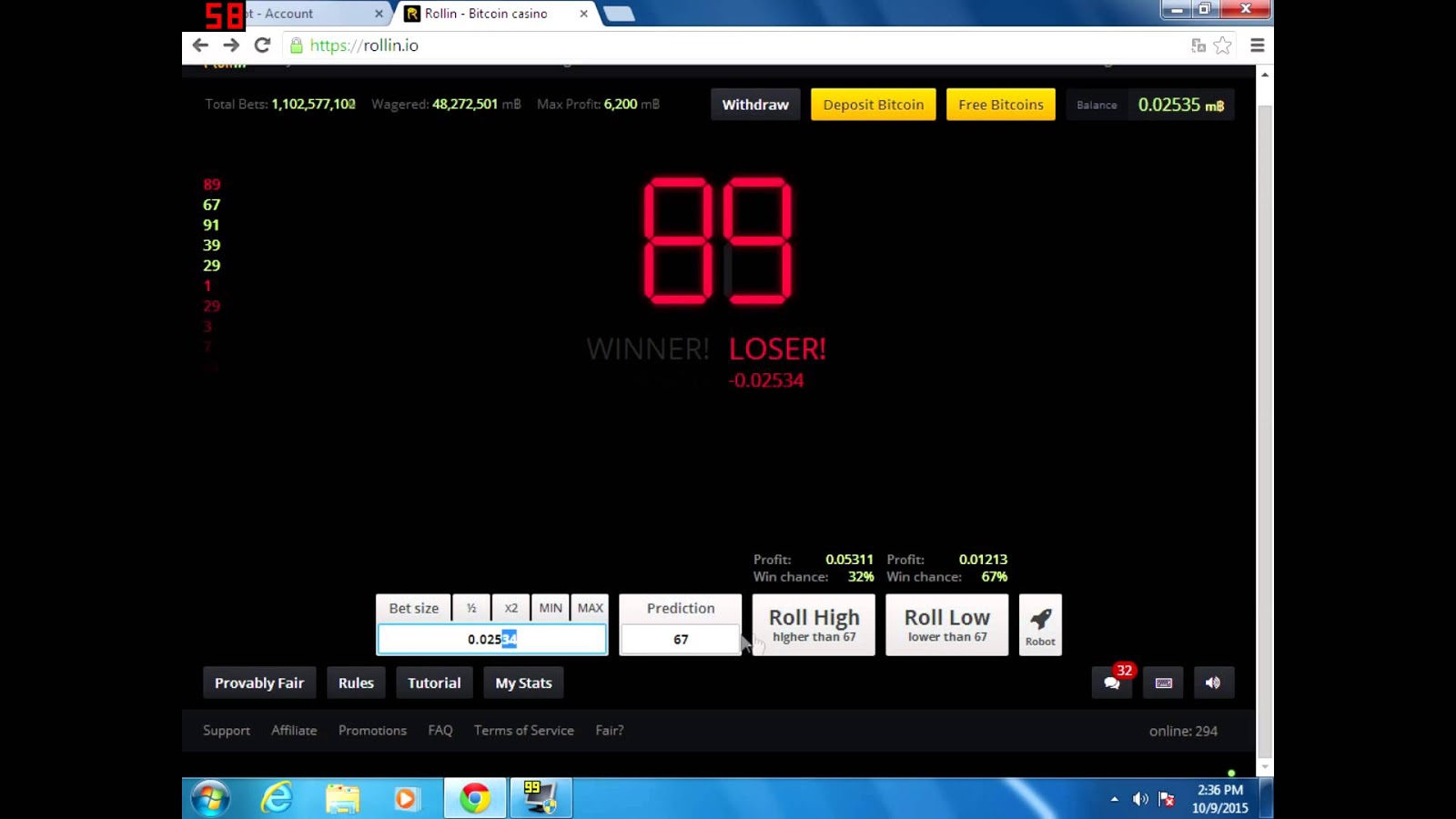Click the Free Bitcoins button
The image size is (1456, 819).
pyautogui.click(x=1001, y=105)
